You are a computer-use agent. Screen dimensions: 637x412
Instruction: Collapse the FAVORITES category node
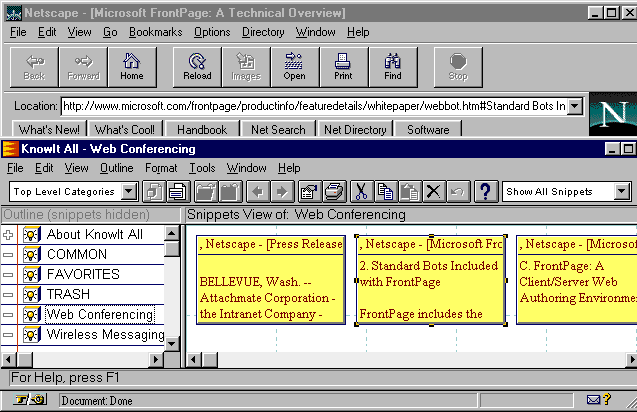click(8, 274)
